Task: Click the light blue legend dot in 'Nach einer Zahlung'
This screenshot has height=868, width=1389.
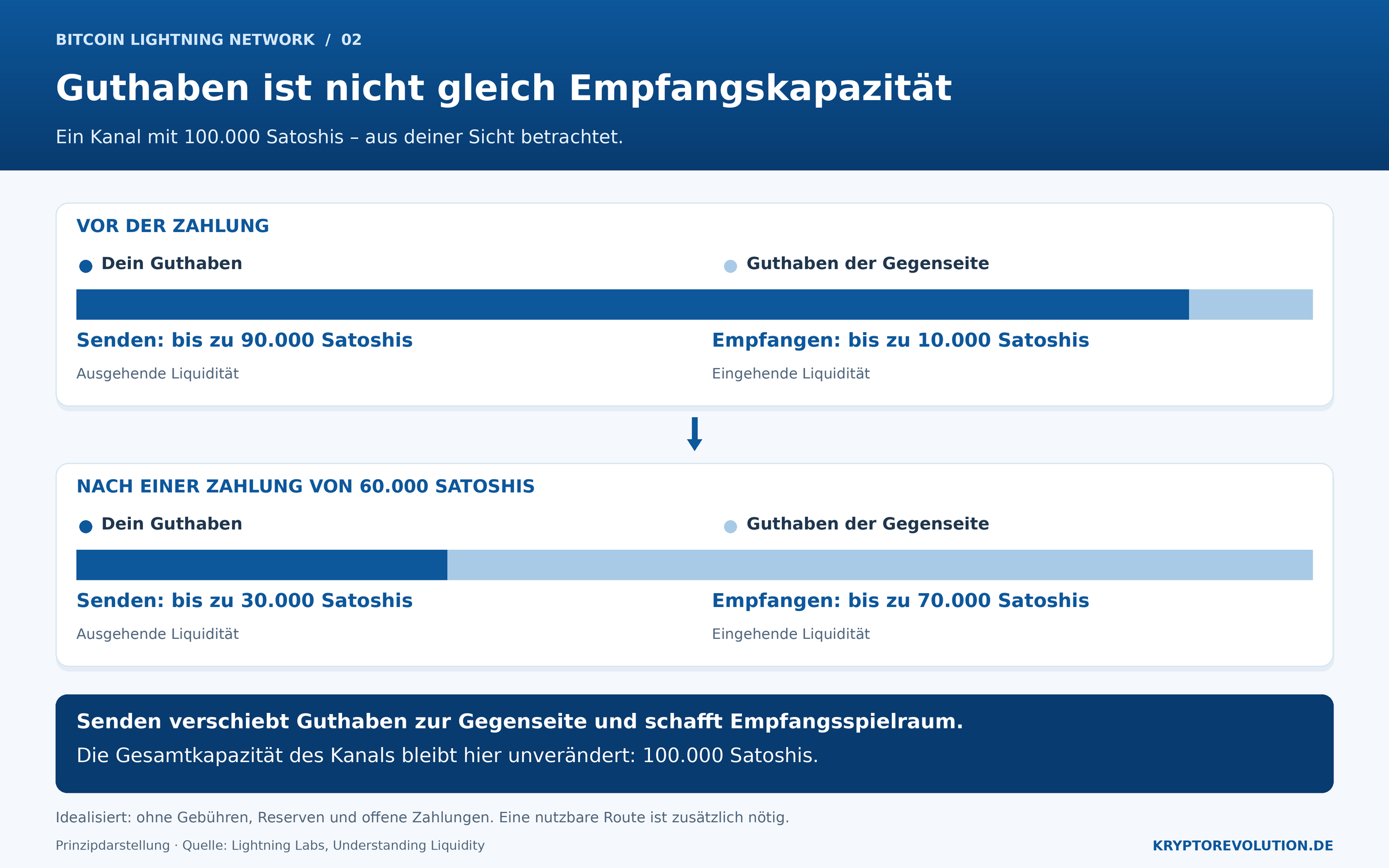Action: pyautogui.click(x=730, y=527)
